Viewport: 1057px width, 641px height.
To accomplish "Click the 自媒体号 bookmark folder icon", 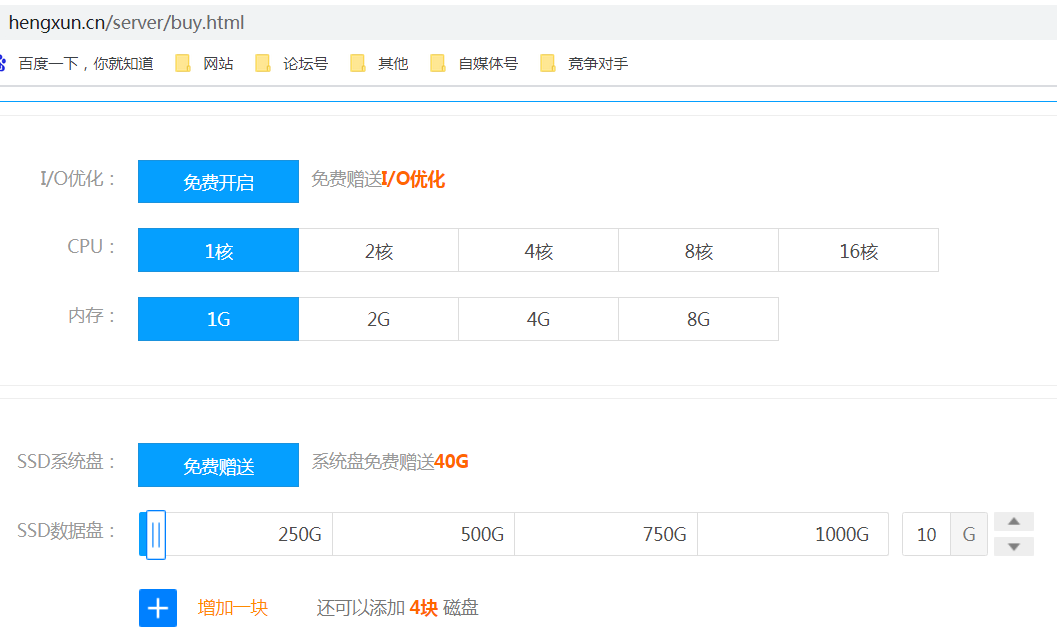I will (x=438, y=62).
